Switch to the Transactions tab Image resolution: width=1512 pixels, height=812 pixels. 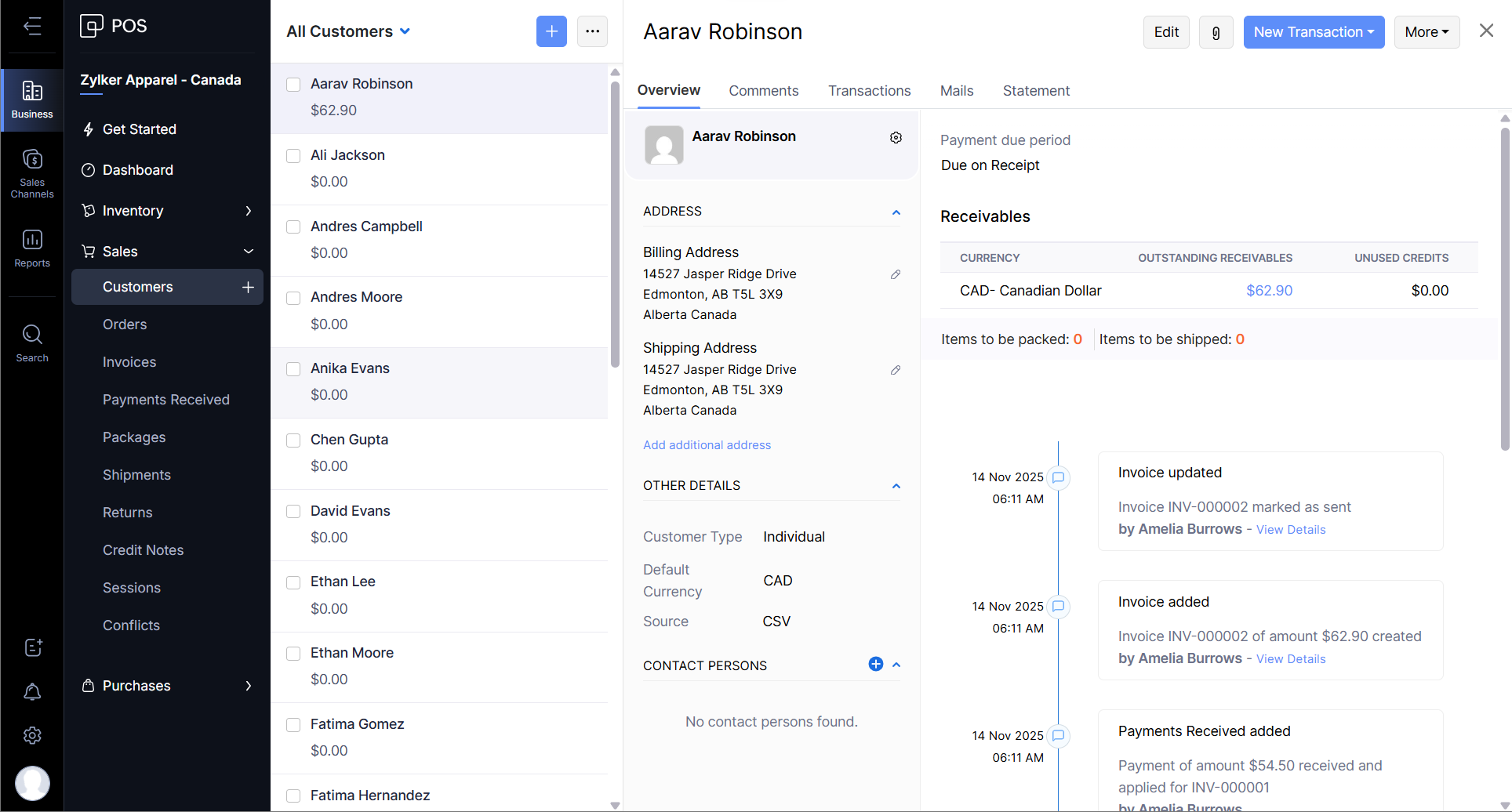click(x=869, y=91)
